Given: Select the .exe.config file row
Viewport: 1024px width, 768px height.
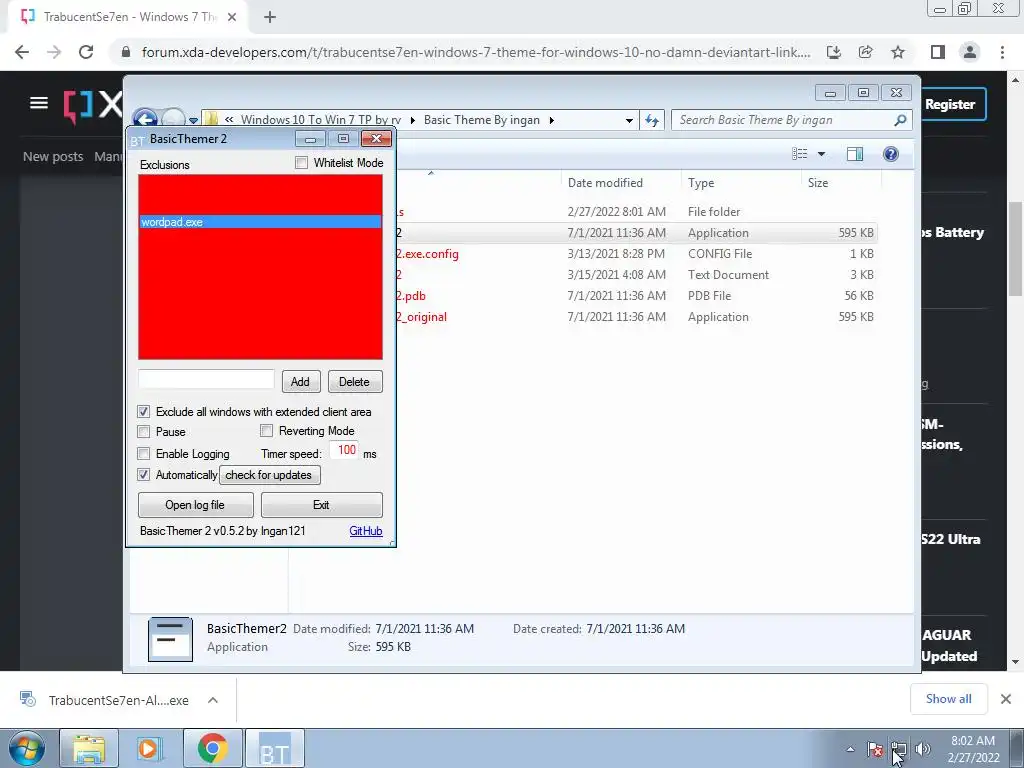Looking at the screenshot, I should 637,254.
